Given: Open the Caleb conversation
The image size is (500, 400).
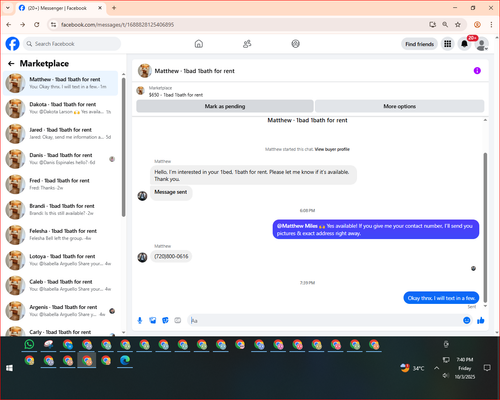Looking at the screenshot, I should [61, 285].
